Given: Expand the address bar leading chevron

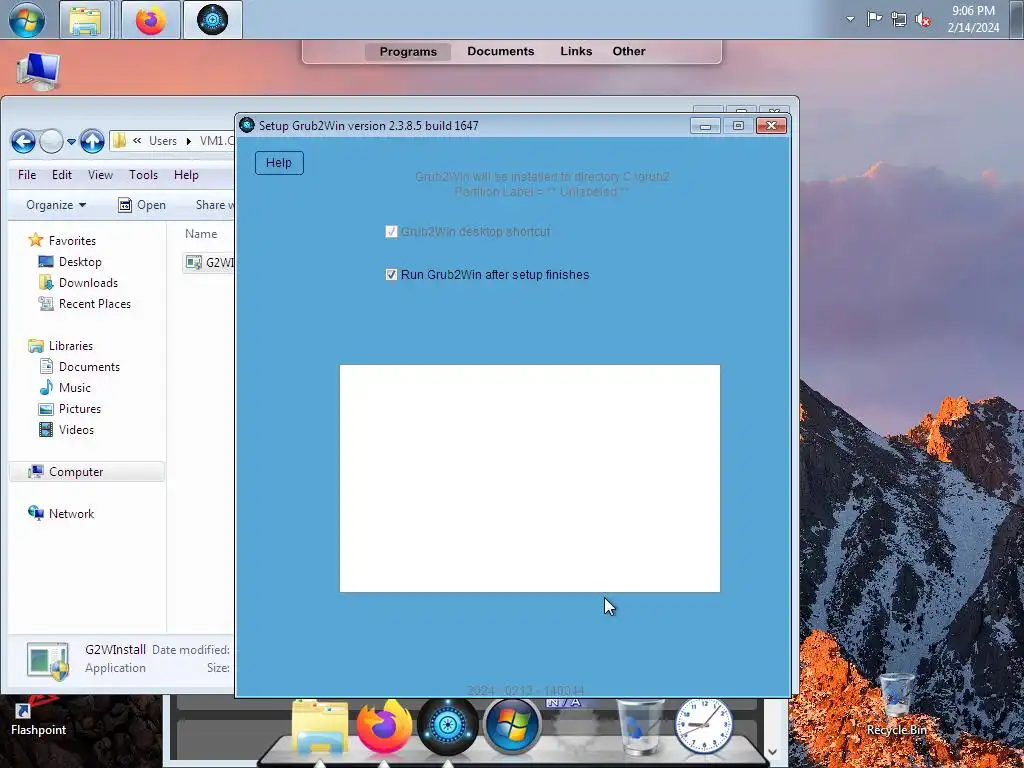Looking at the screenshot, I should (x=137, y=140).
